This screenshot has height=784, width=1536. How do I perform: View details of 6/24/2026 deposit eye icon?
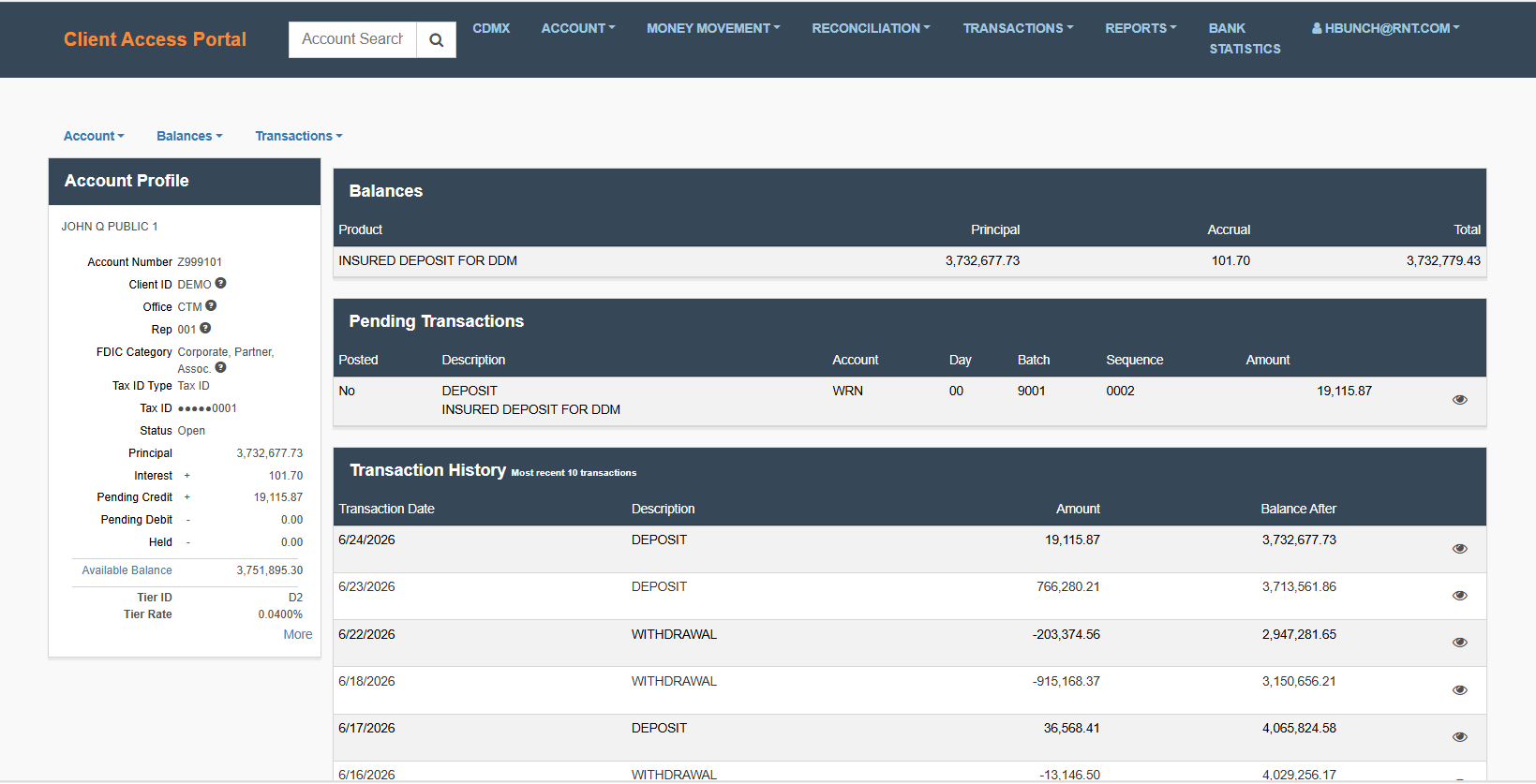click(1459, 549)
